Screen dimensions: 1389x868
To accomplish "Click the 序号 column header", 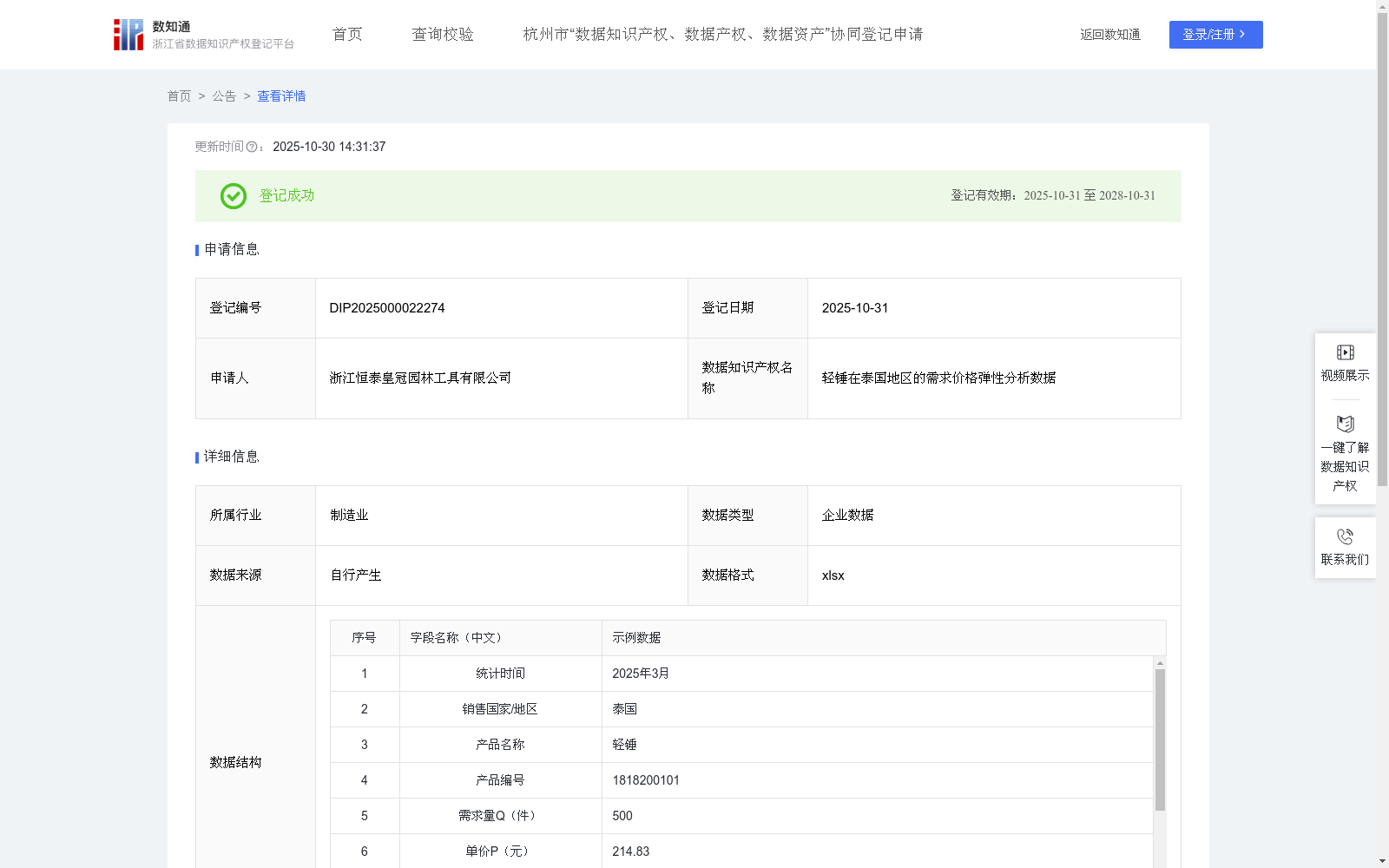I will (364, 638).
